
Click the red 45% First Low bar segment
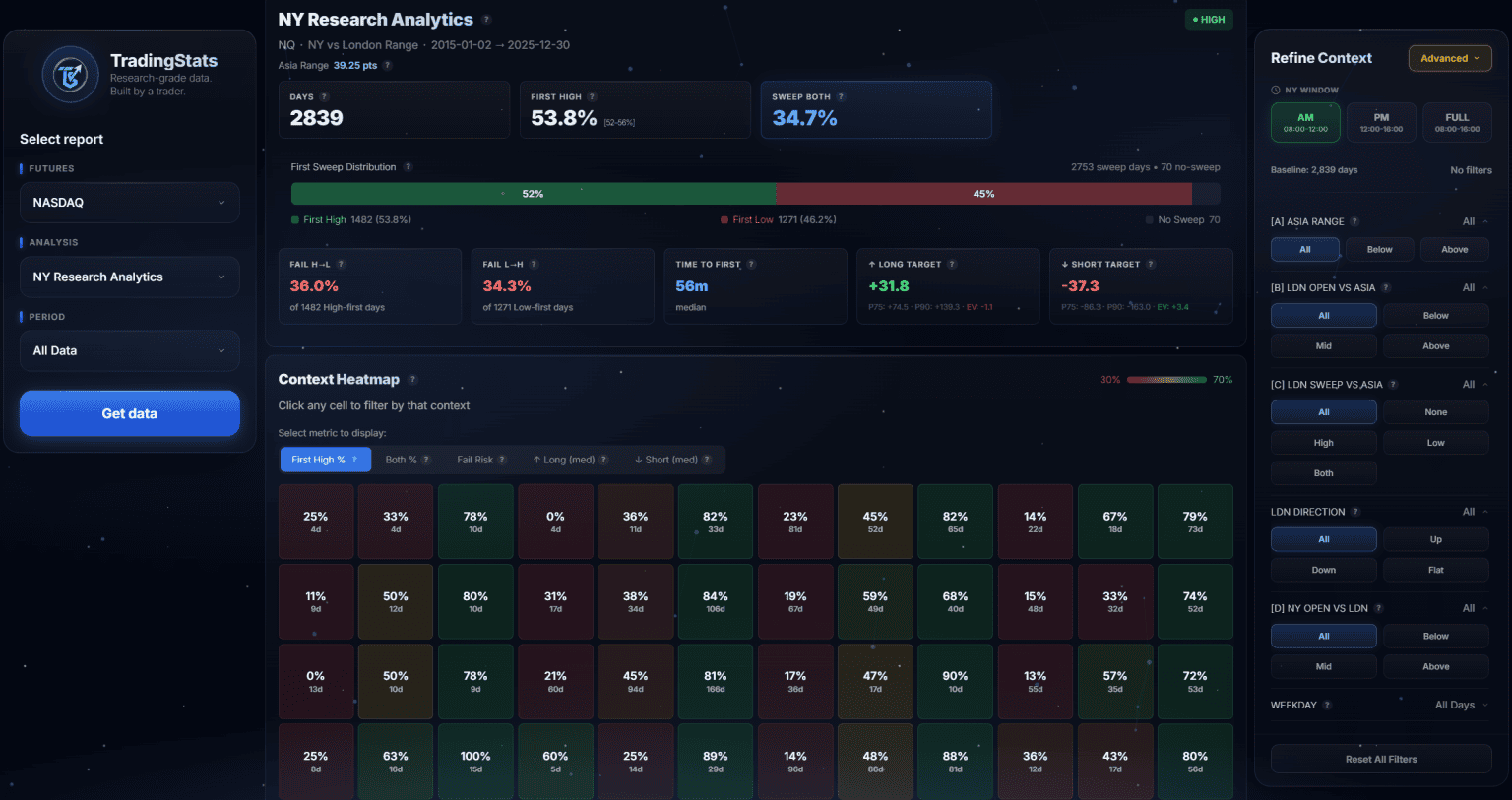[x=983, y=194]
